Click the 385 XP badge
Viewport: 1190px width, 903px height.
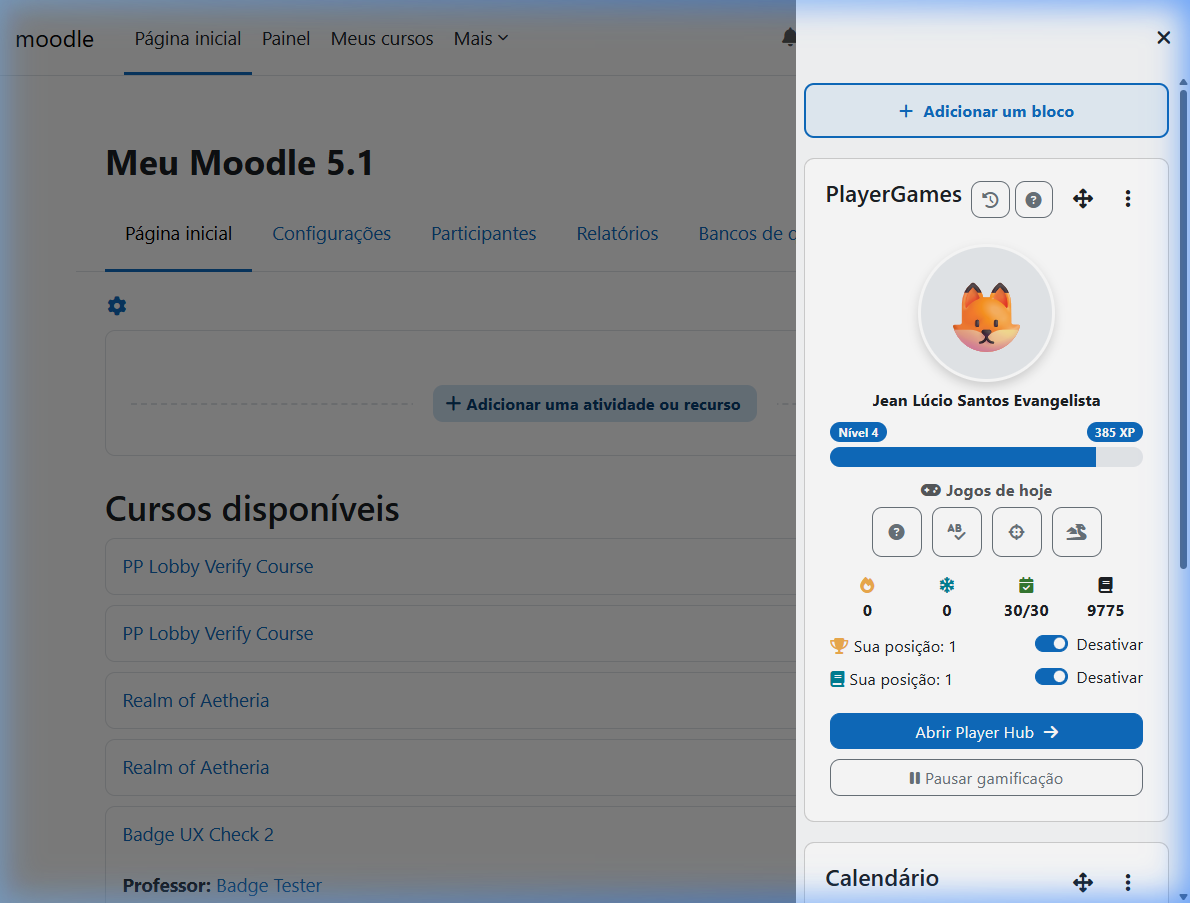(x=1114, y=433)
